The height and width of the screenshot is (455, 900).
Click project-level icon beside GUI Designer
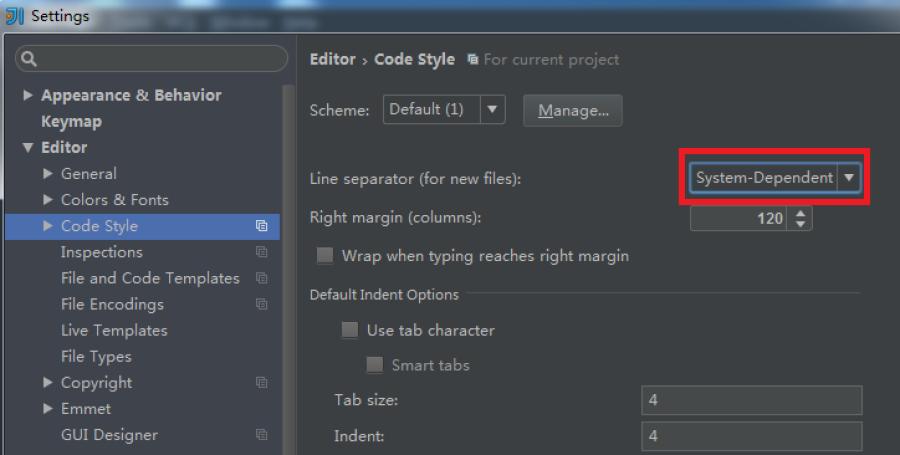tap(262, 435)
